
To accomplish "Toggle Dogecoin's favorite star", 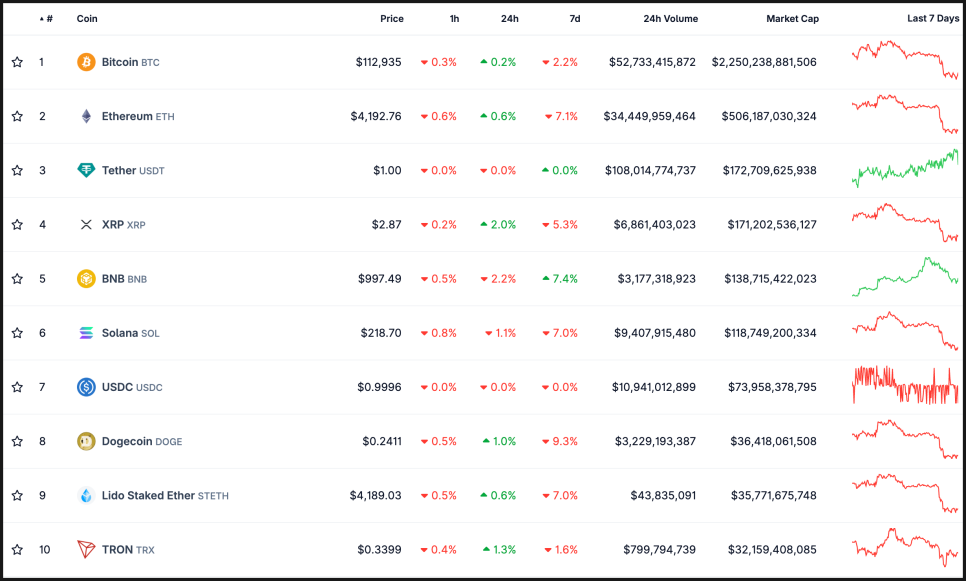I will point(17,441).
